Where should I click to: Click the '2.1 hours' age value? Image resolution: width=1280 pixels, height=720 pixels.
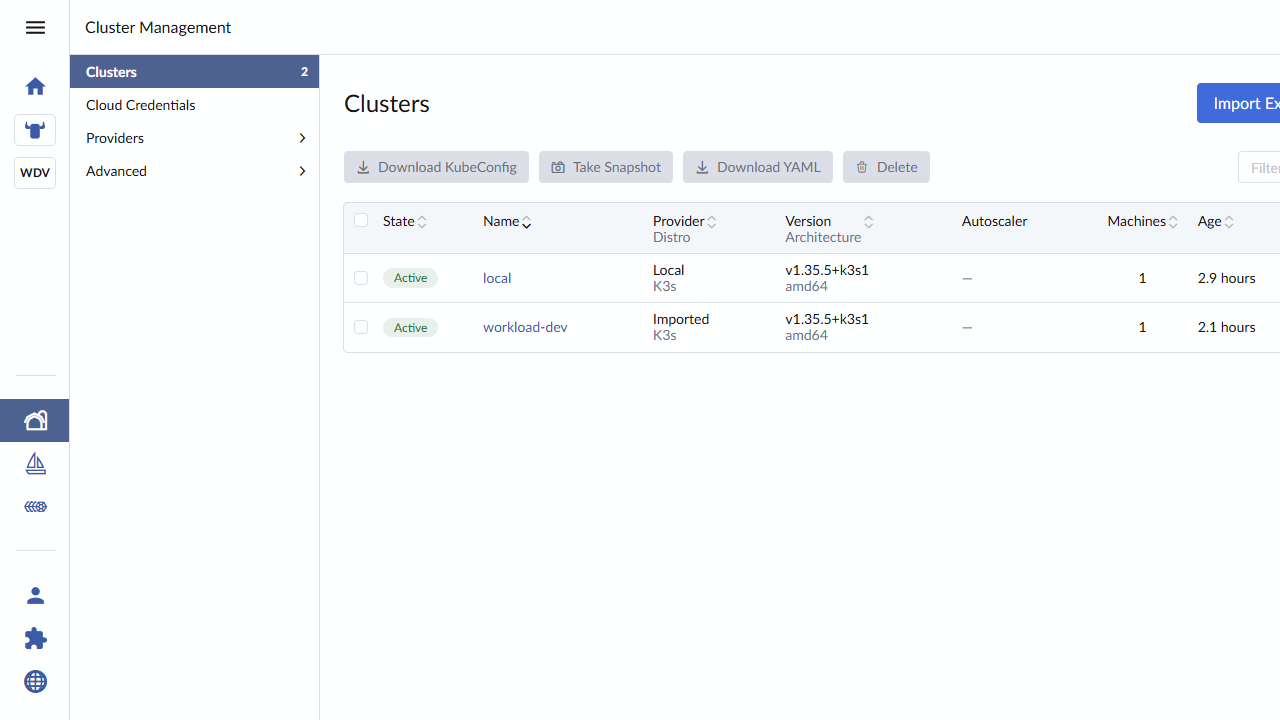tap(1226, 327)
